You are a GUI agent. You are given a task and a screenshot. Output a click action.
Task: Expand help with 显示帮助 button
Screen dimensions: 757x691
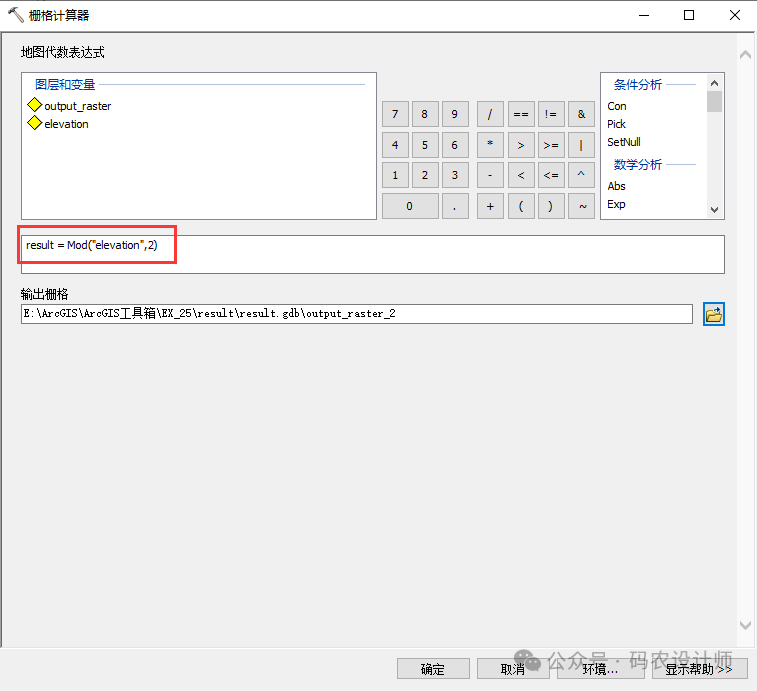pos(699,669)
